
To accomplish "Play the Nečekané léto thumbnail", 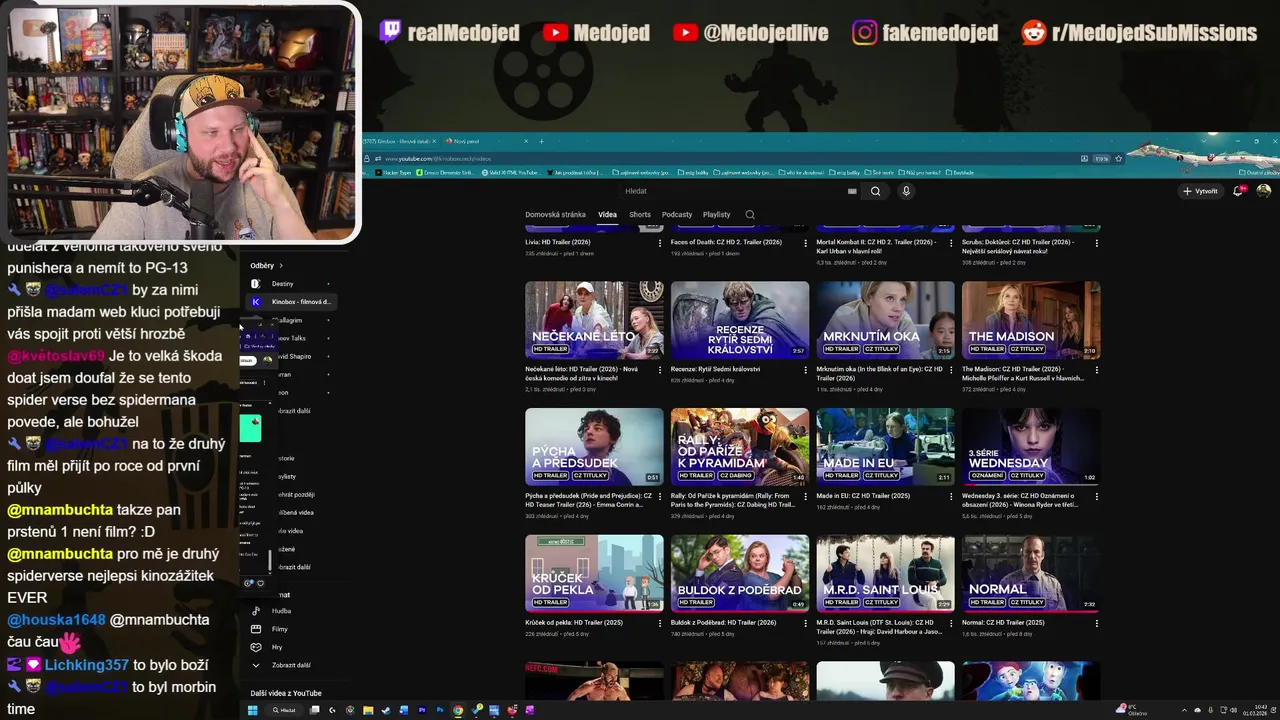I will [x=594, y=320].
